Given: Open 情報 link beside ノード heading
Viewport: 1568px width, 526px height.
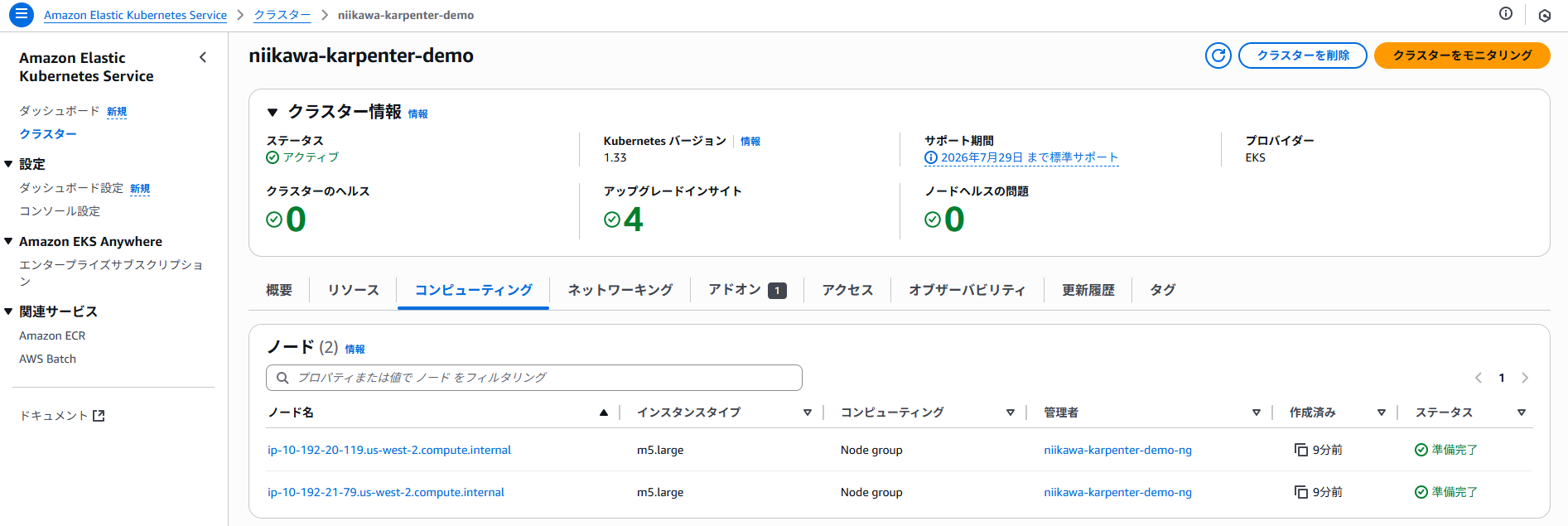Looking at the screenshot, I should click(355, 350).
